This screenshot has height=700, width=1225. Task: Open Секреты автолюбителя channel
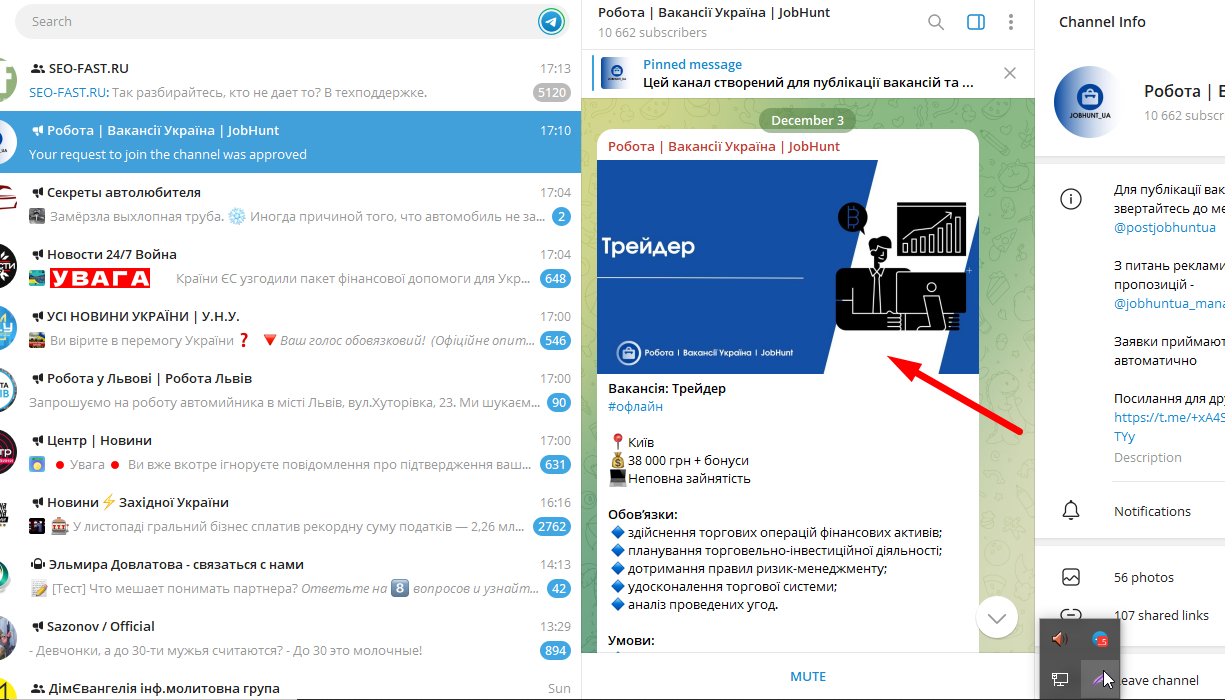290,204
